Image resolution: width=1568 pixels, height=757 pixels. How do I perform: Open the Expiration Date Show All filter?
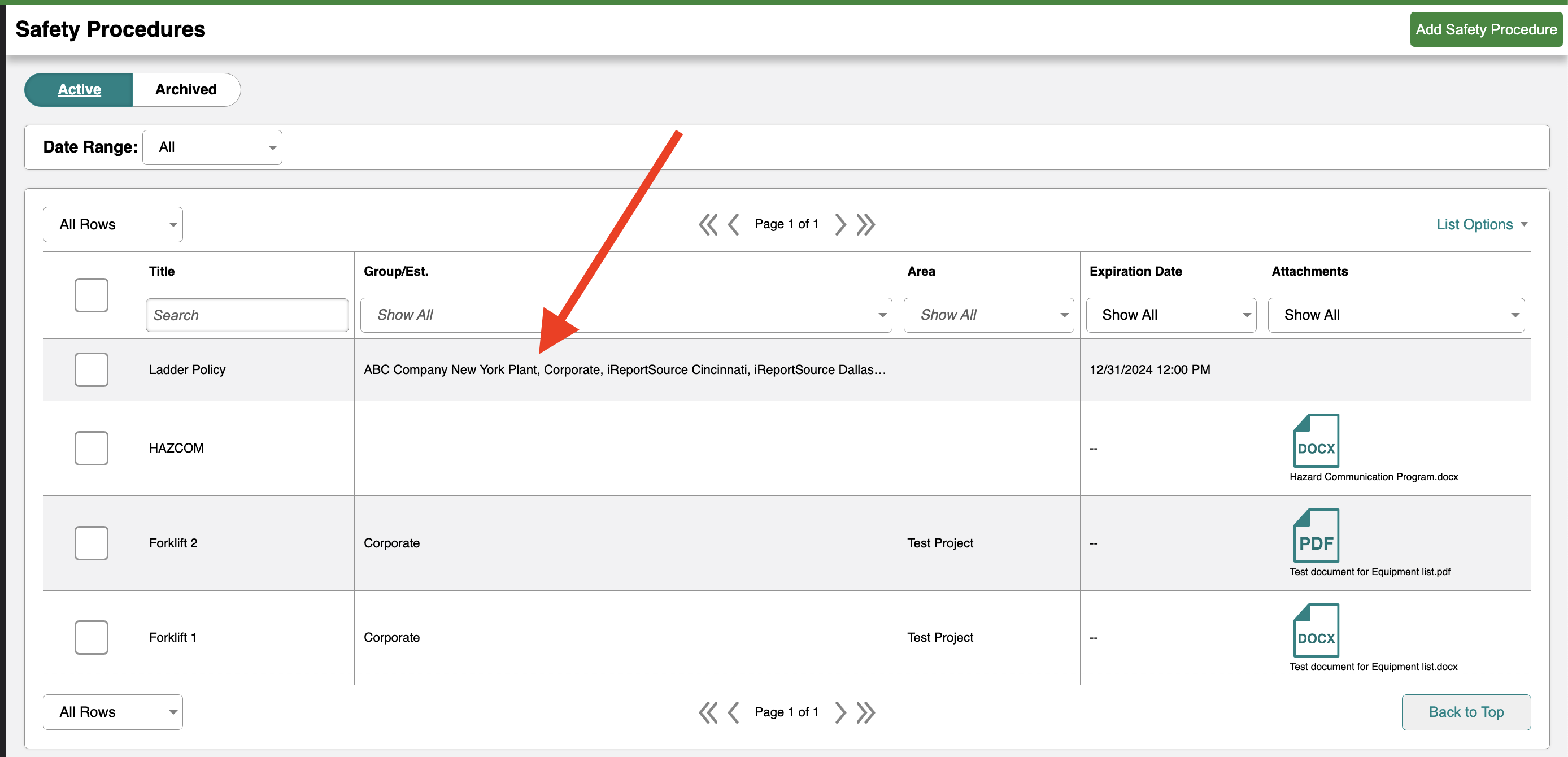point(1171,315)
